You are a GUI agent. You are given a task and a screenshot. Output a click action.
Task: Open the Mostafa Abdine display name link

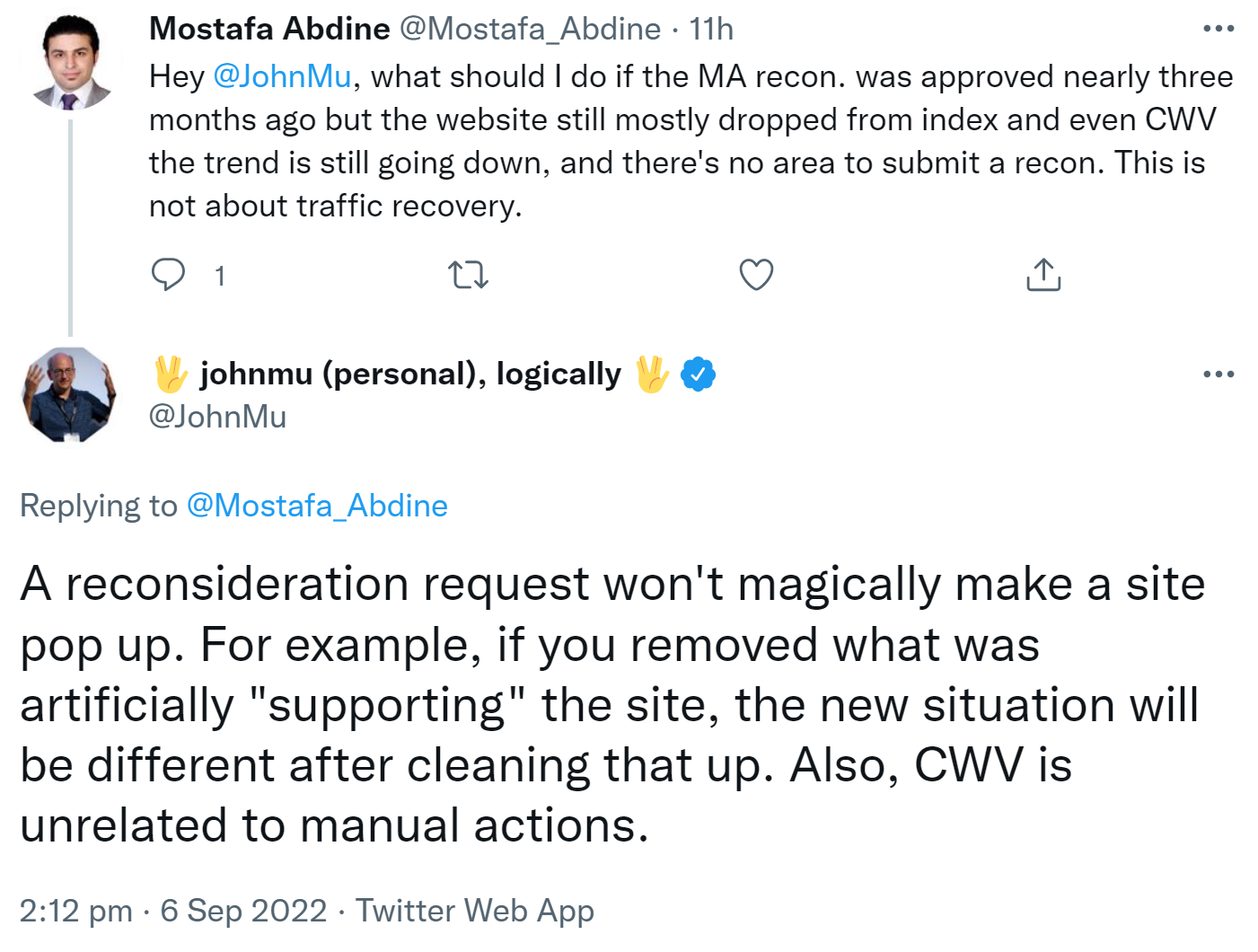(269, 29)
